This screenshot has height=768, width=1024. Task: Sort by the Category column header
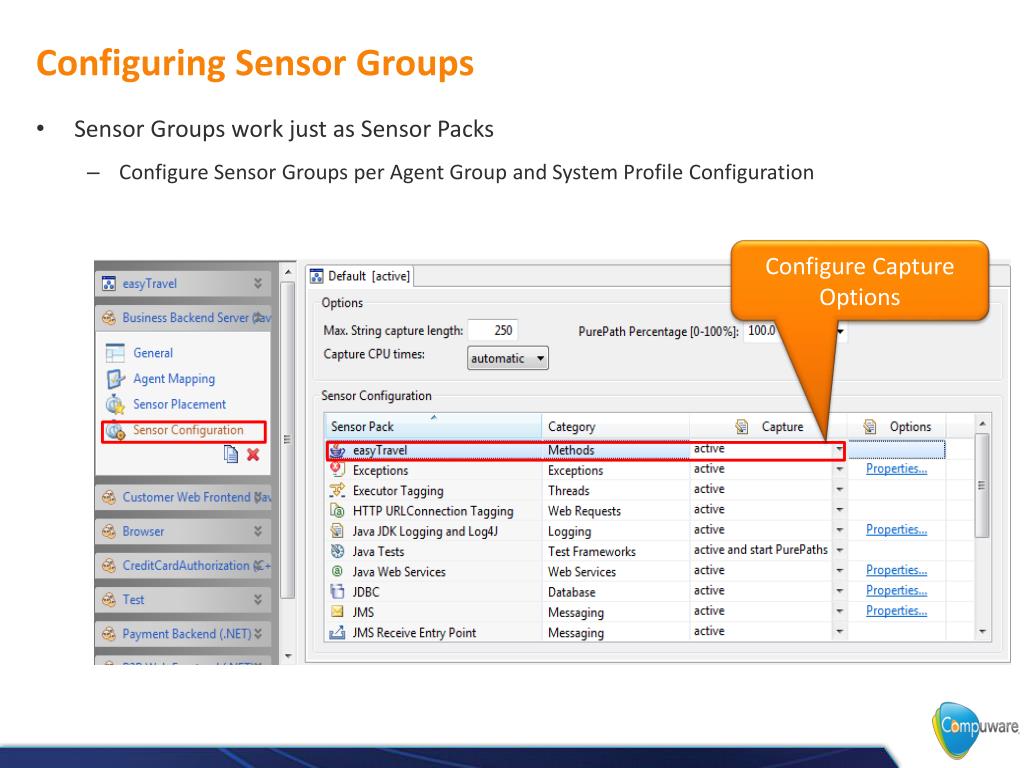point(615,426)
